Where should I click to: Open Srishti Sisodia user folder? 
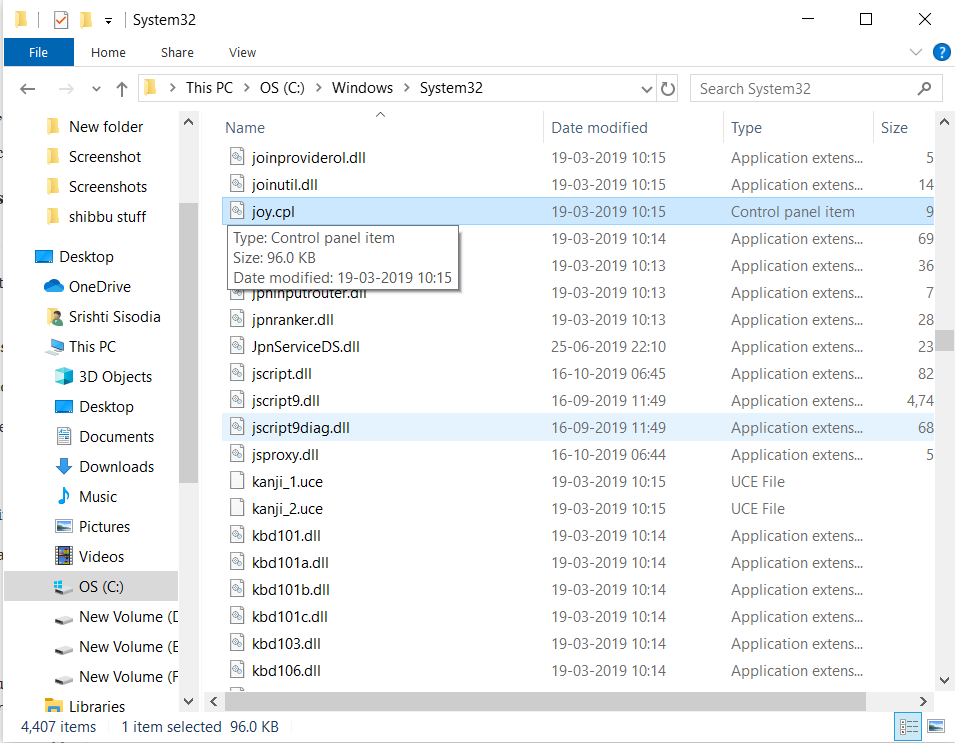pos(115,317)
